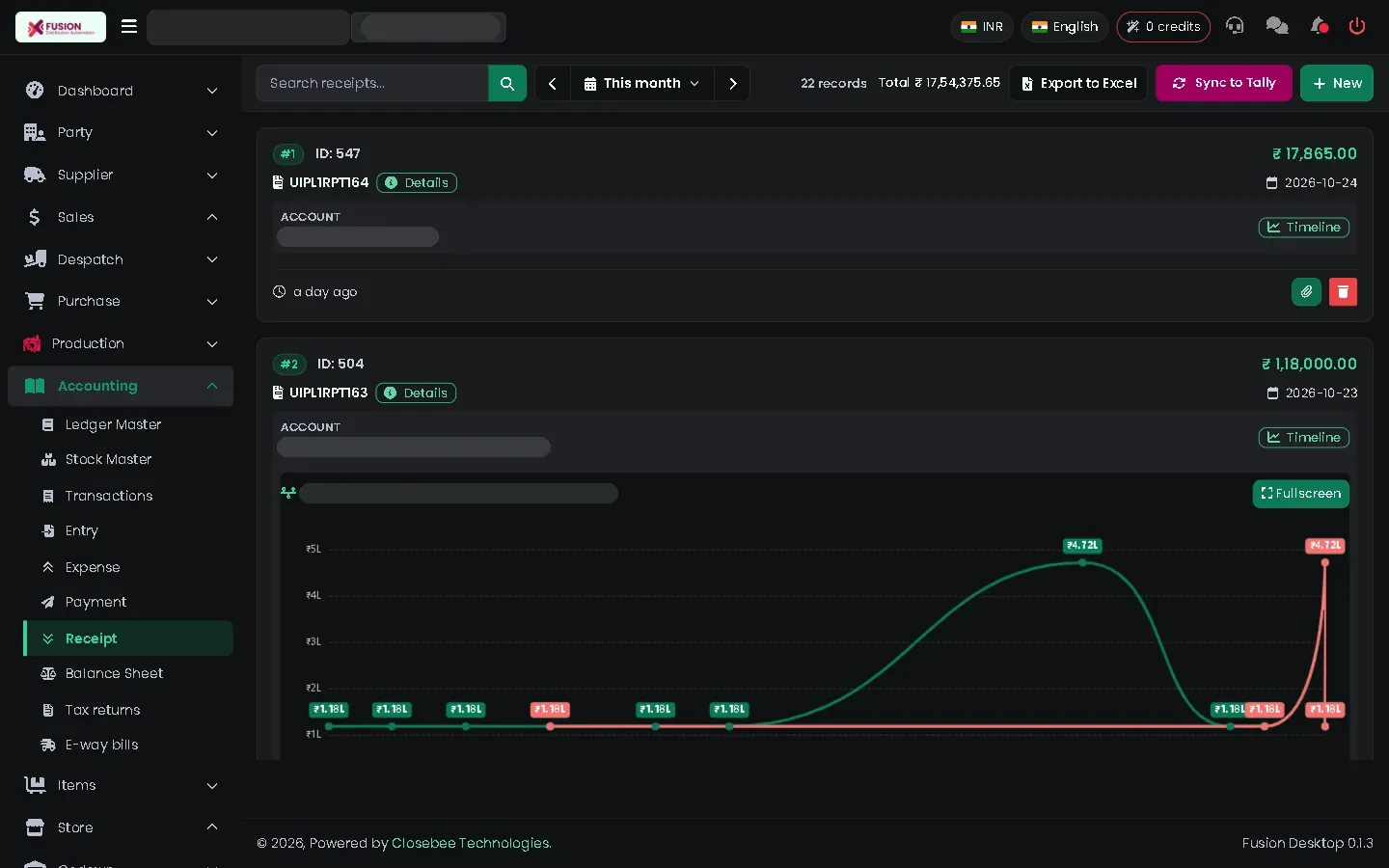
Task: Open Timeline for receipt ID 504
Action: 1303,438
